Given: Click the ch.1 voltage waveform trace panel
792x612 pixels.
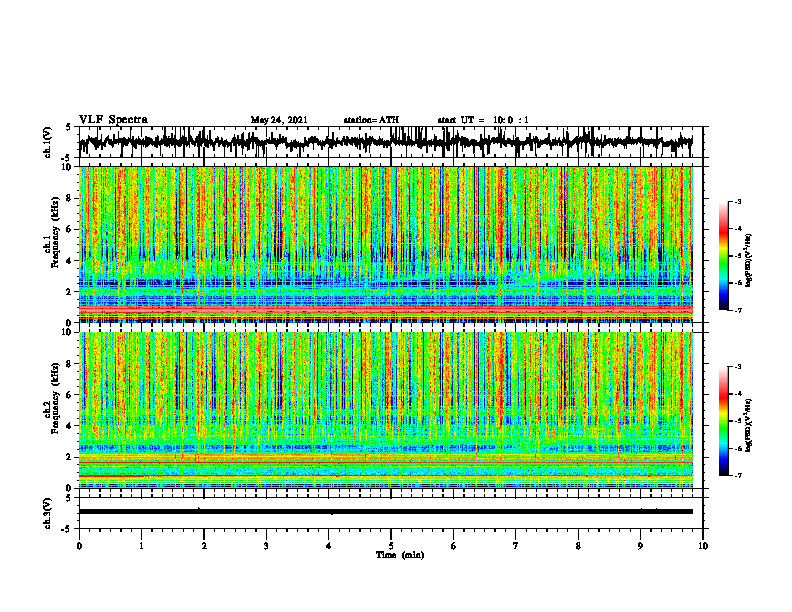Looking at the screenshot, I should 390,142.
